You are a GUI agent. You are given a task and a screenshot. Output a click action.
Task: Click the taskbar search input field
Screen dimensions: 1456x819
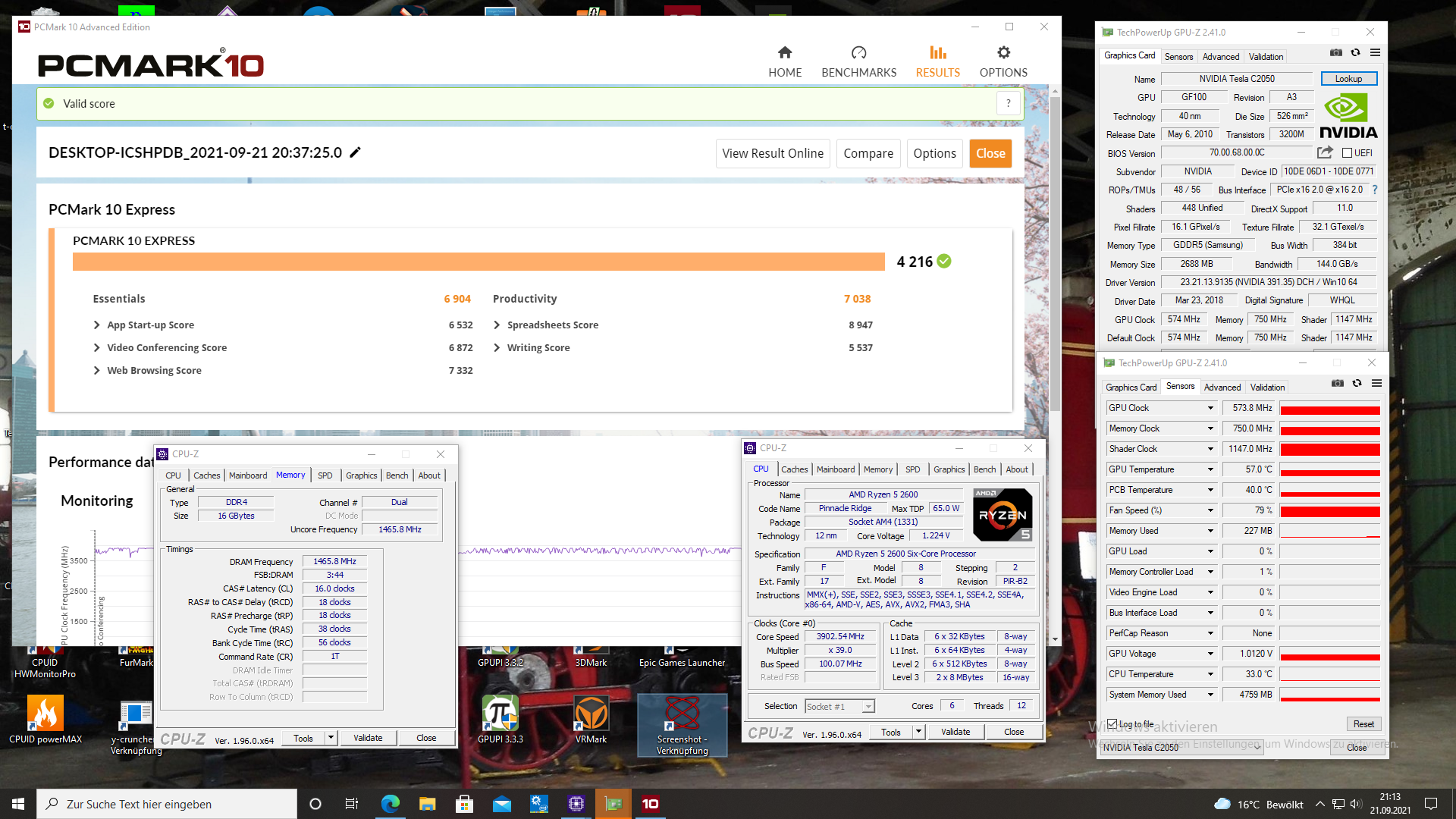tap(167, 804)
